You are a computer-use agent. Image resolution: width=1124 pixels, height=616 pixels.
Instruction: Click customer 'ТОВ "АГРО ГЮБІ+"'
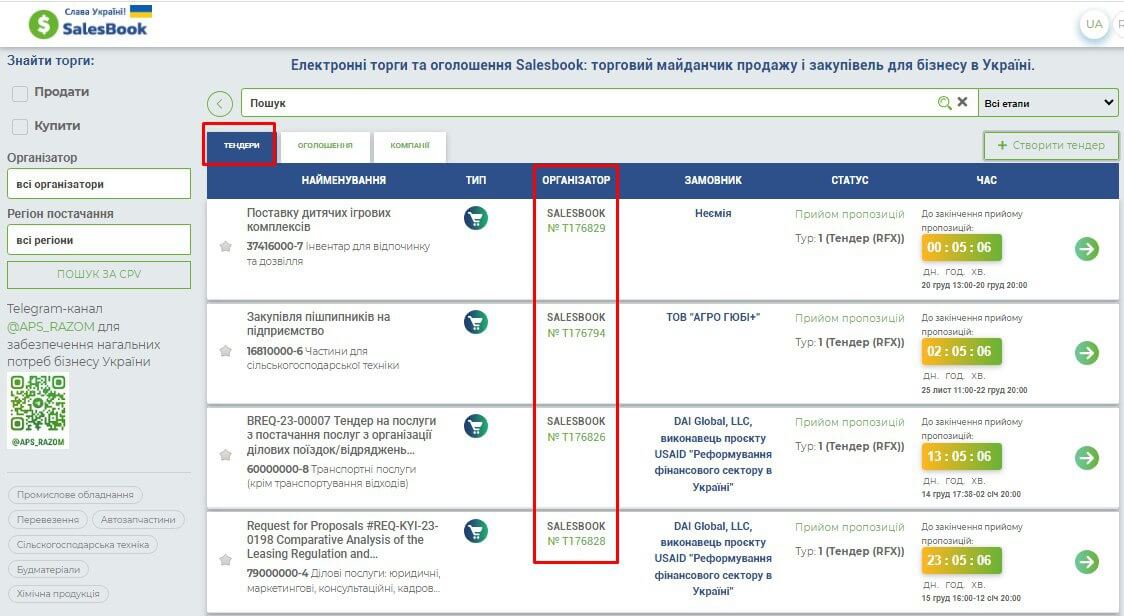[713, 317]
